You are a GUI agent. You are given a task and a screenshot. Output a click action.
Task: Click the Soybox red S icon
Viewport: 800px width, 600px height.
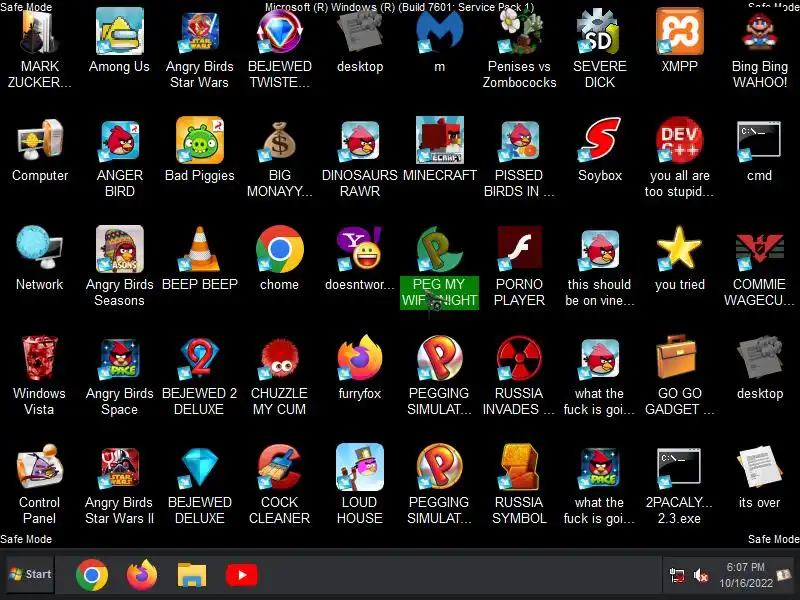pos(599,140)
